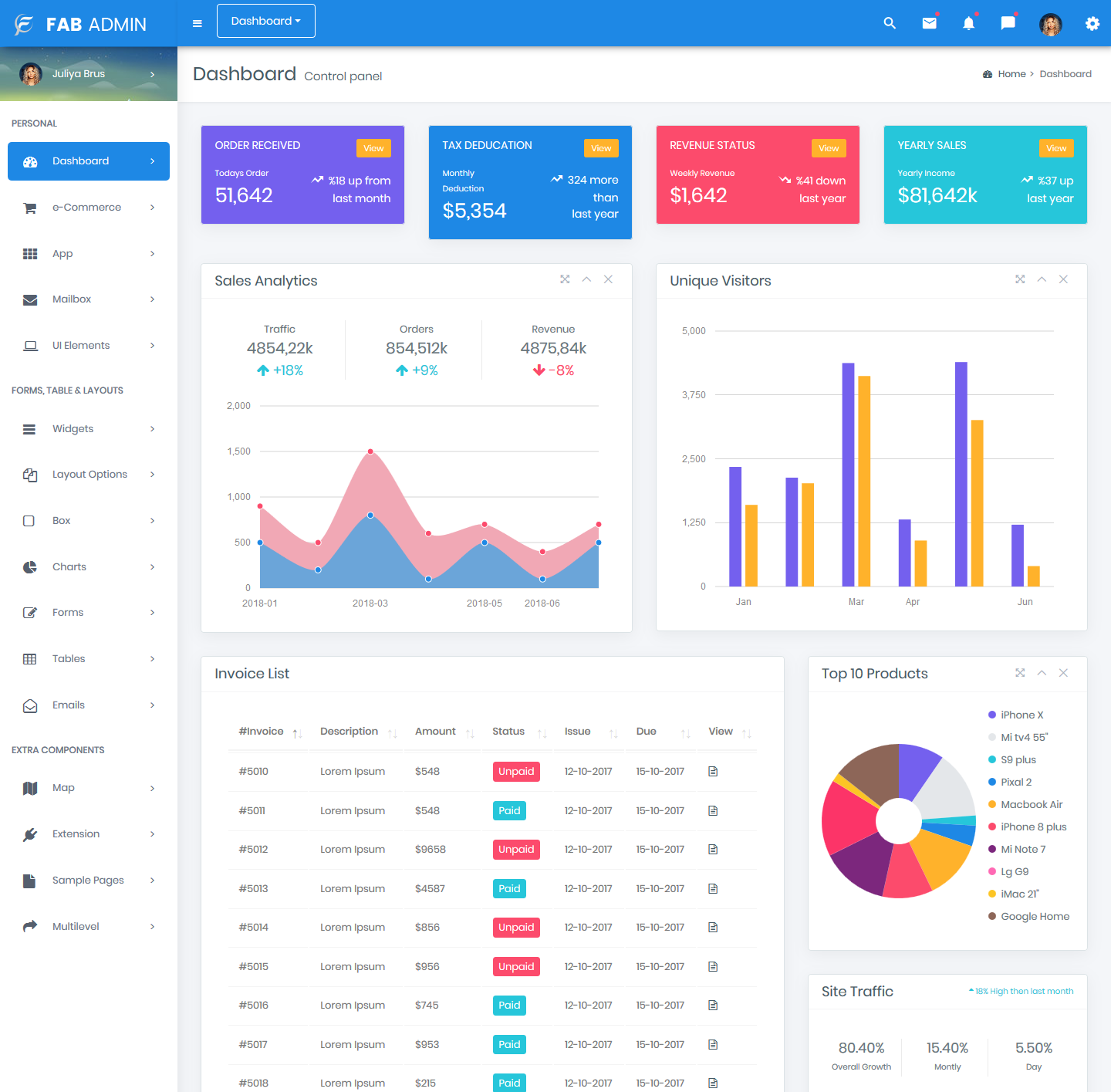Screen dimensions: 1111x1092
Task: Close the Unique Visitors panel
Action: 1063,279
